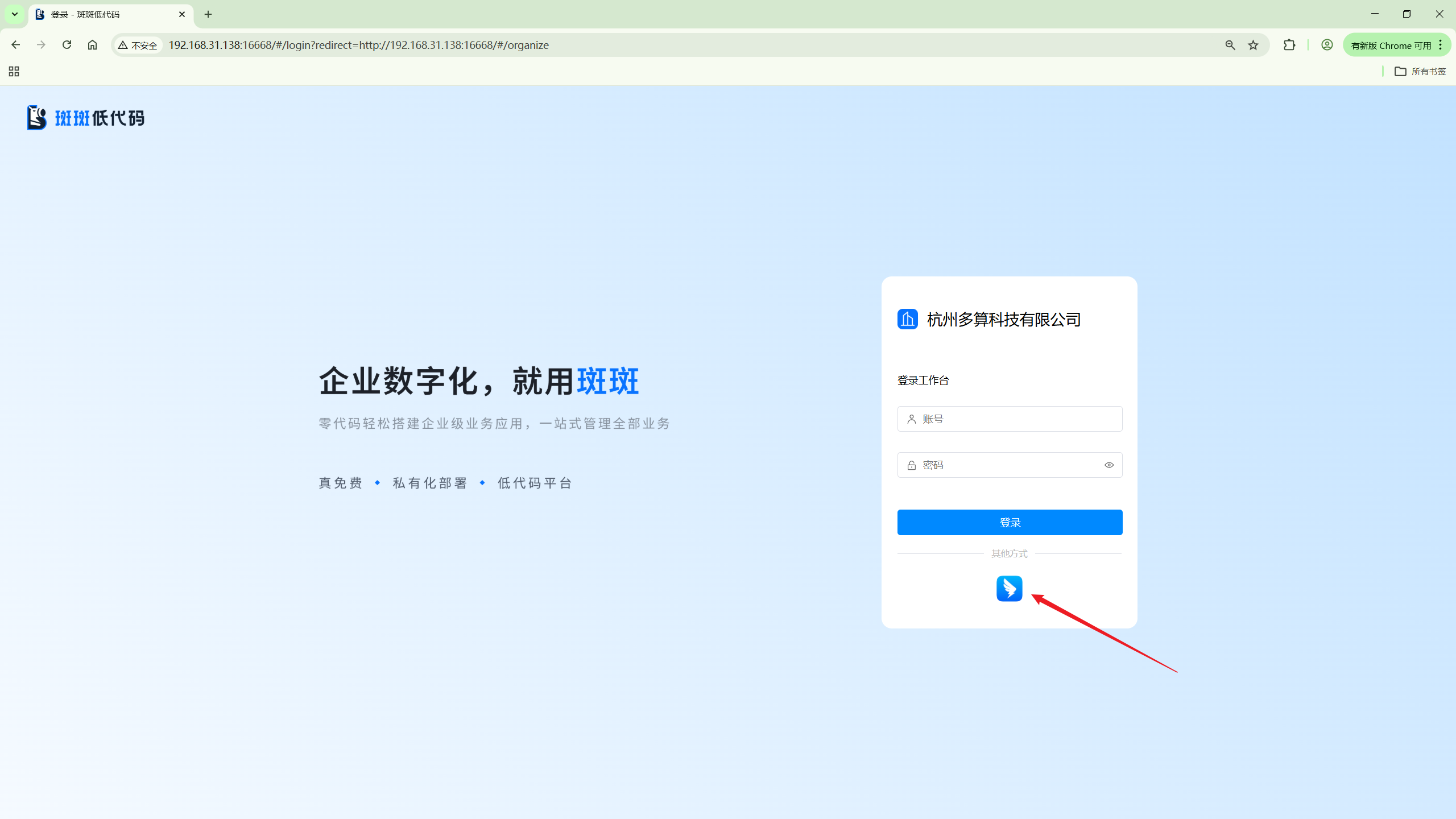
Task: Open a new browser tab
Action: coord(208,14)
